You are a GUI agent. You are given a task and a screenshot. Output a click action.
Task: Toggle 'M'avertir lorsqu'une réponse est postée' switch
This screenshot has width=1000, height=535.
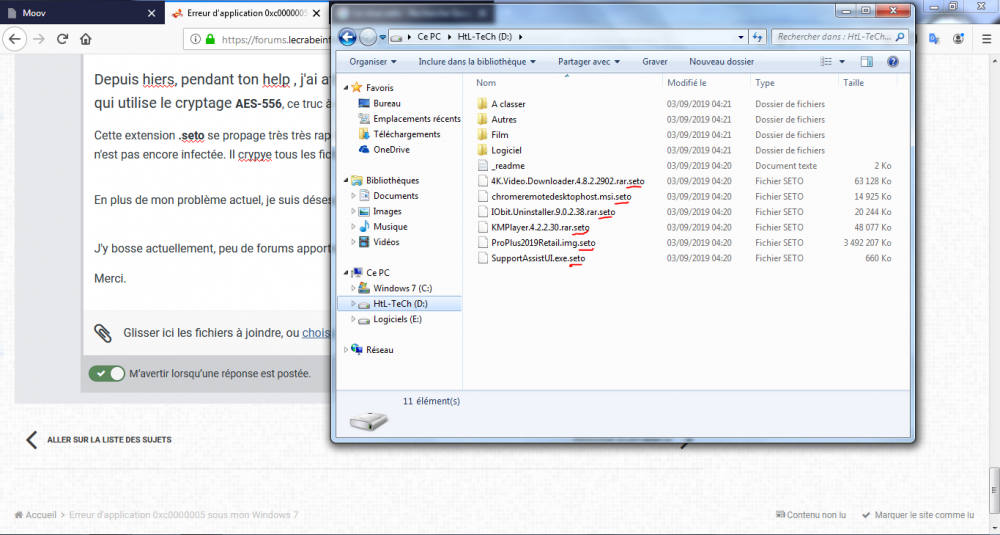[x=107, y=374]
